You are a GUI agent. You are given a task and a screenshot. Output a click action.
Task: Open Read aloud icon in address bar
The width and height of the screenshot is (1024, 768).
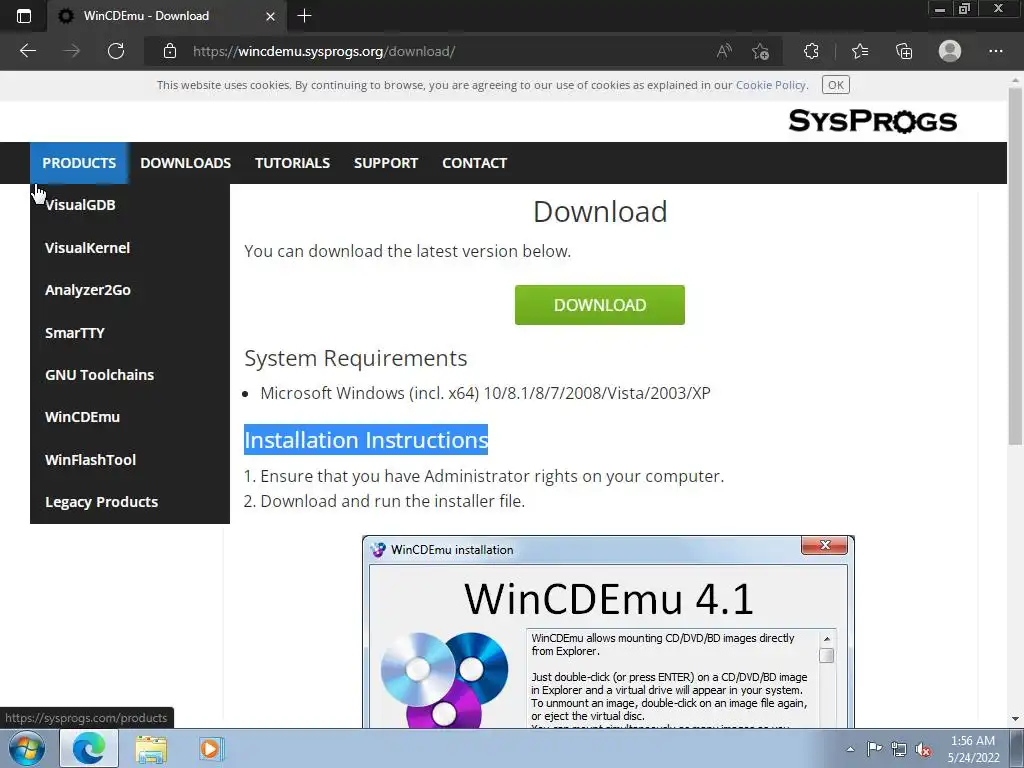724,51
